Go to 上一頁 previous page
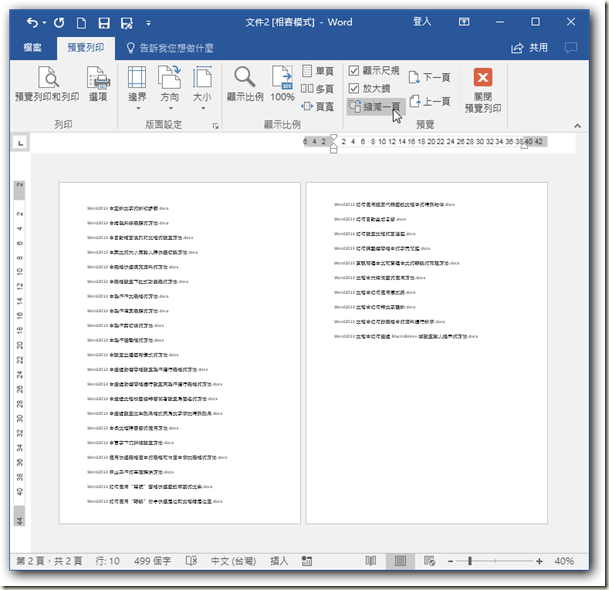The image size is (609, 590). [430, 101]
